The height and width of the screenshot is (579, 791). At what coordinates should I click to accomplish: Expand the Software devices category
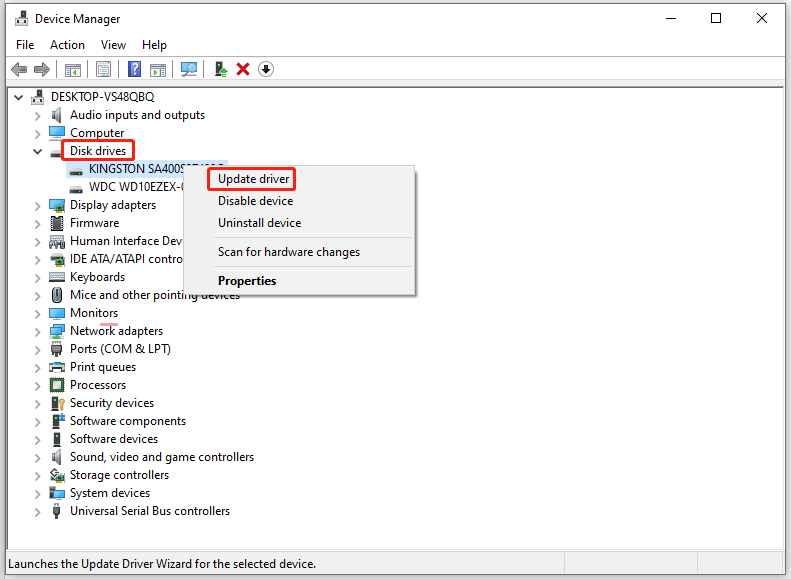tap(37, 440)
